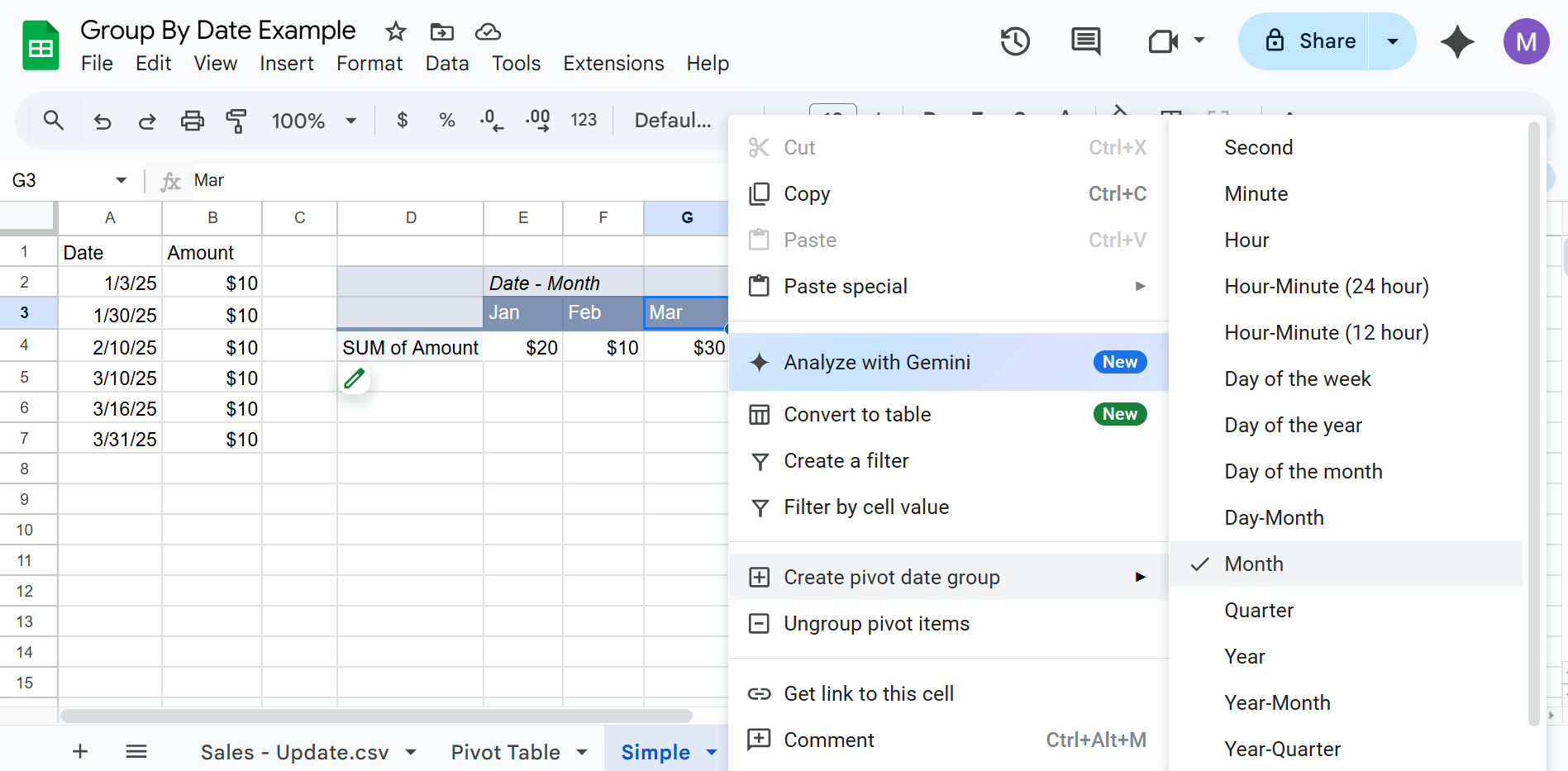Click the undo arrow icon
1568x771 pixels.
tap(102, 121)
